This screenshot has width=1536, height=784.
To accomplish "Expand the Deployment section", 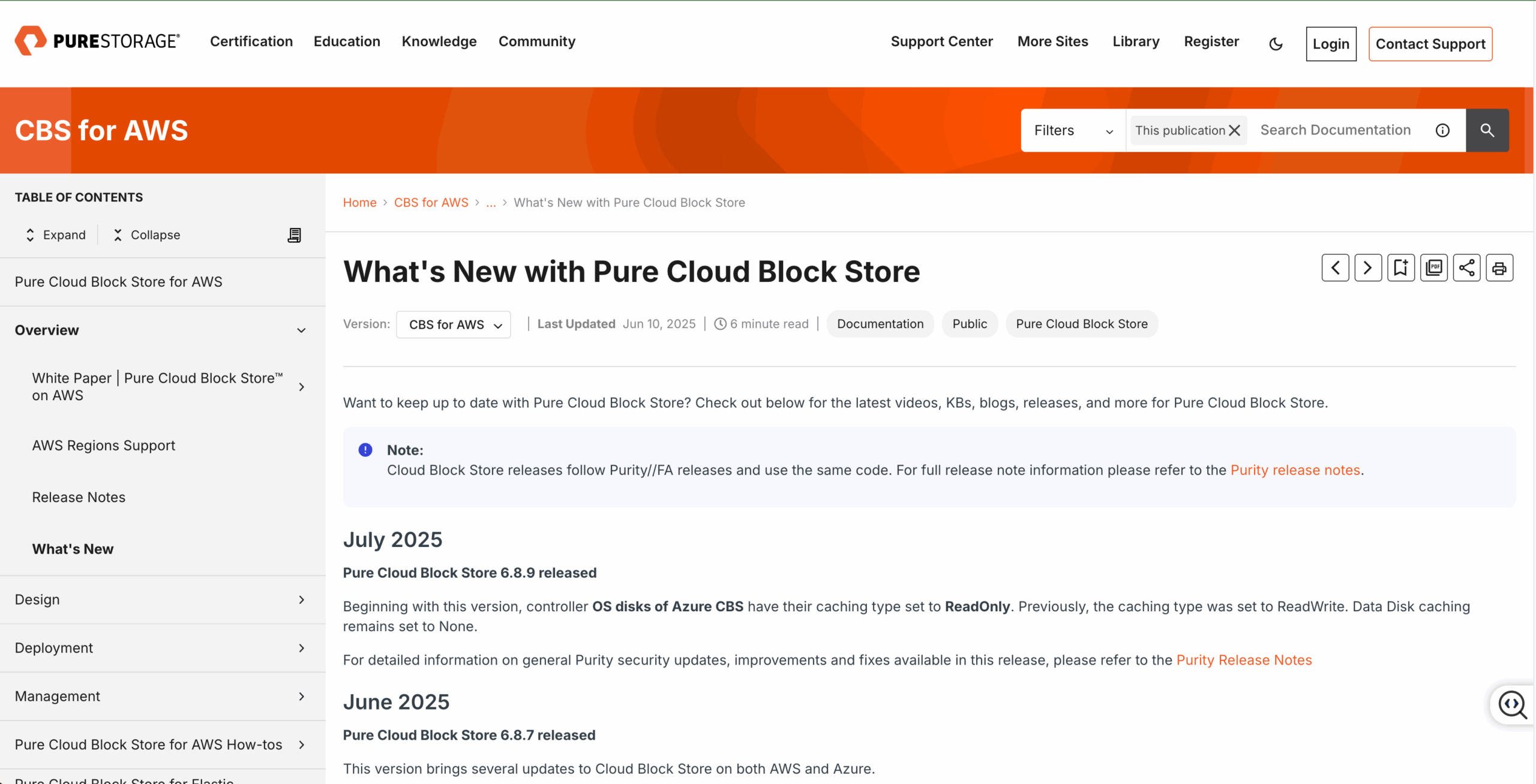I will (x=301, y=648).
